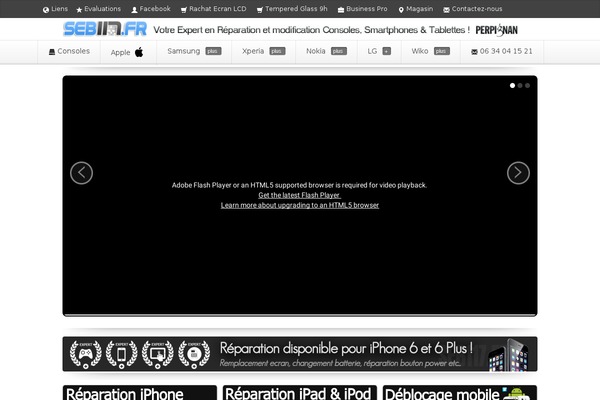The width and height of the screenshot is (600, 400).
Task: Click the console icon beside Consoles
Action: click(x=52, y=52)
